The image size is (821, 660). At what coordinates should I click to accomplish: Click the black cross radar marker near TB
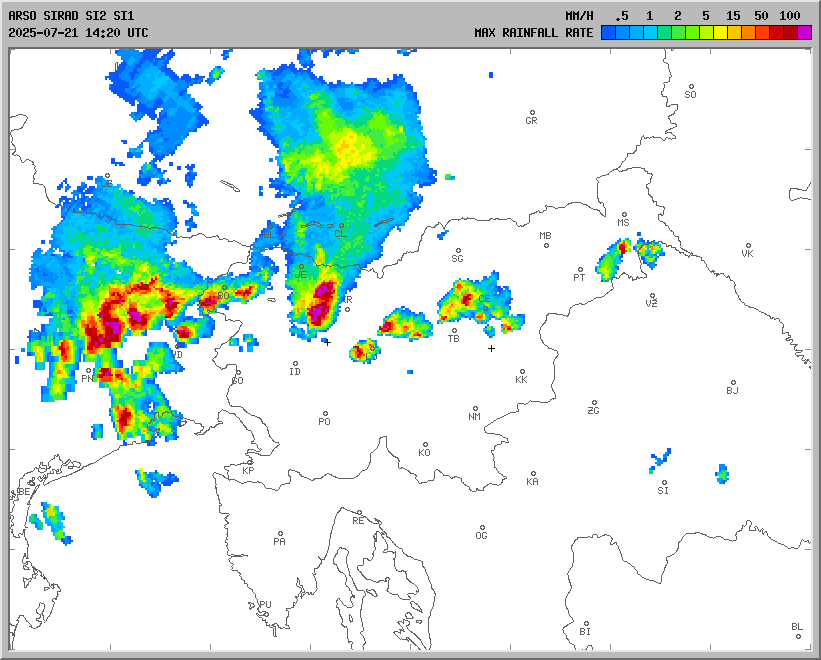click(491, 348)
